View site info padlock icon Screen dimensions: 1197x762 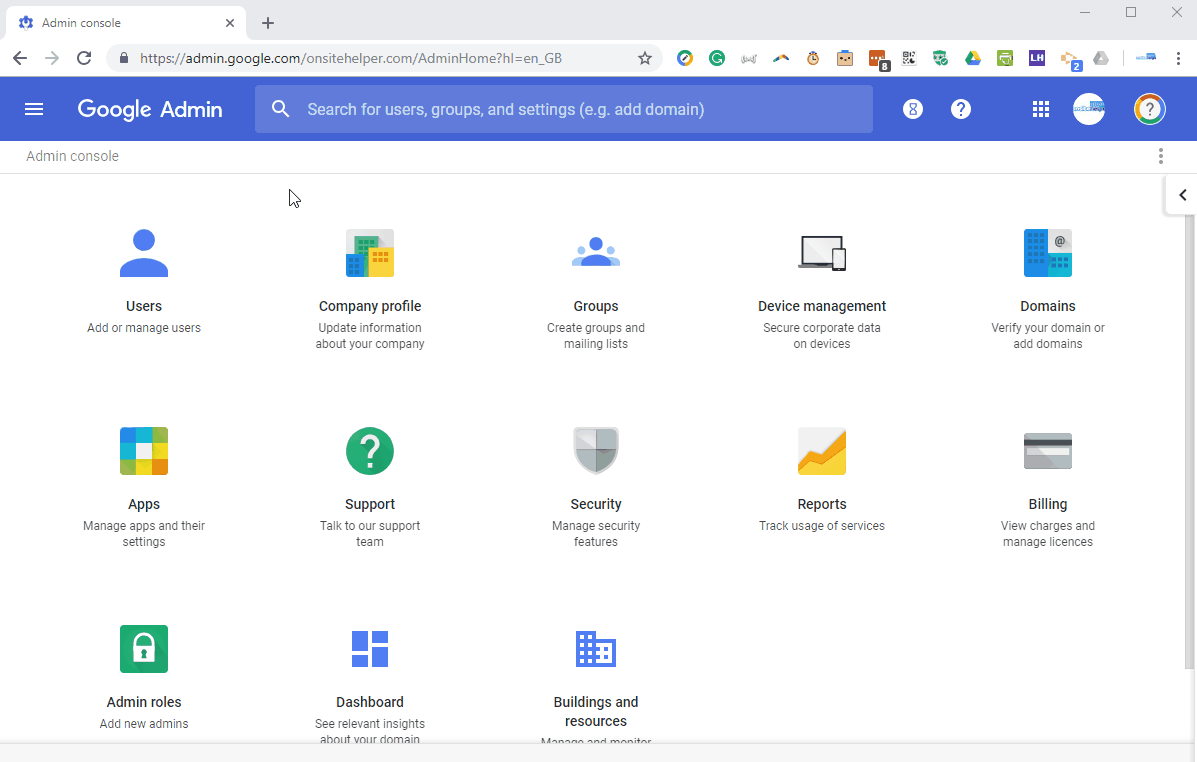(124, 58)
